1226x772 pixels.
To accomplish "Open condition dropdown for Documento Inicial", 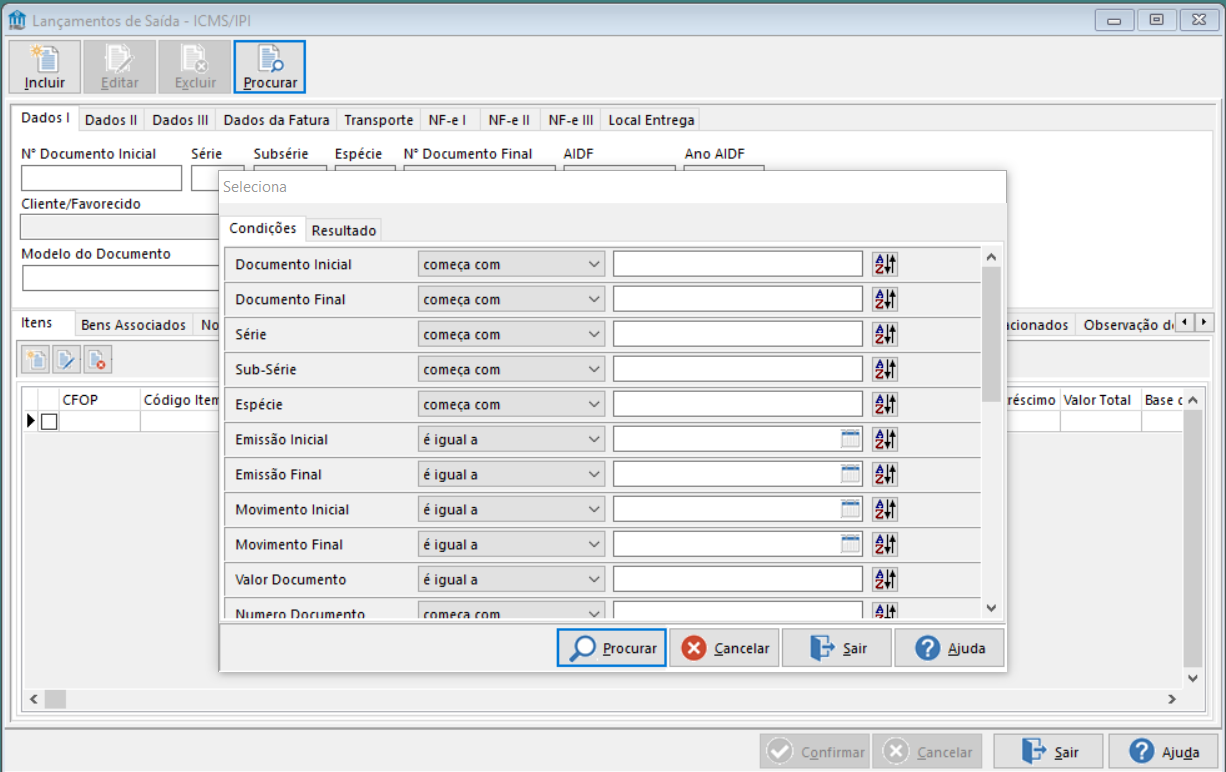I will [x=511, y=264].
